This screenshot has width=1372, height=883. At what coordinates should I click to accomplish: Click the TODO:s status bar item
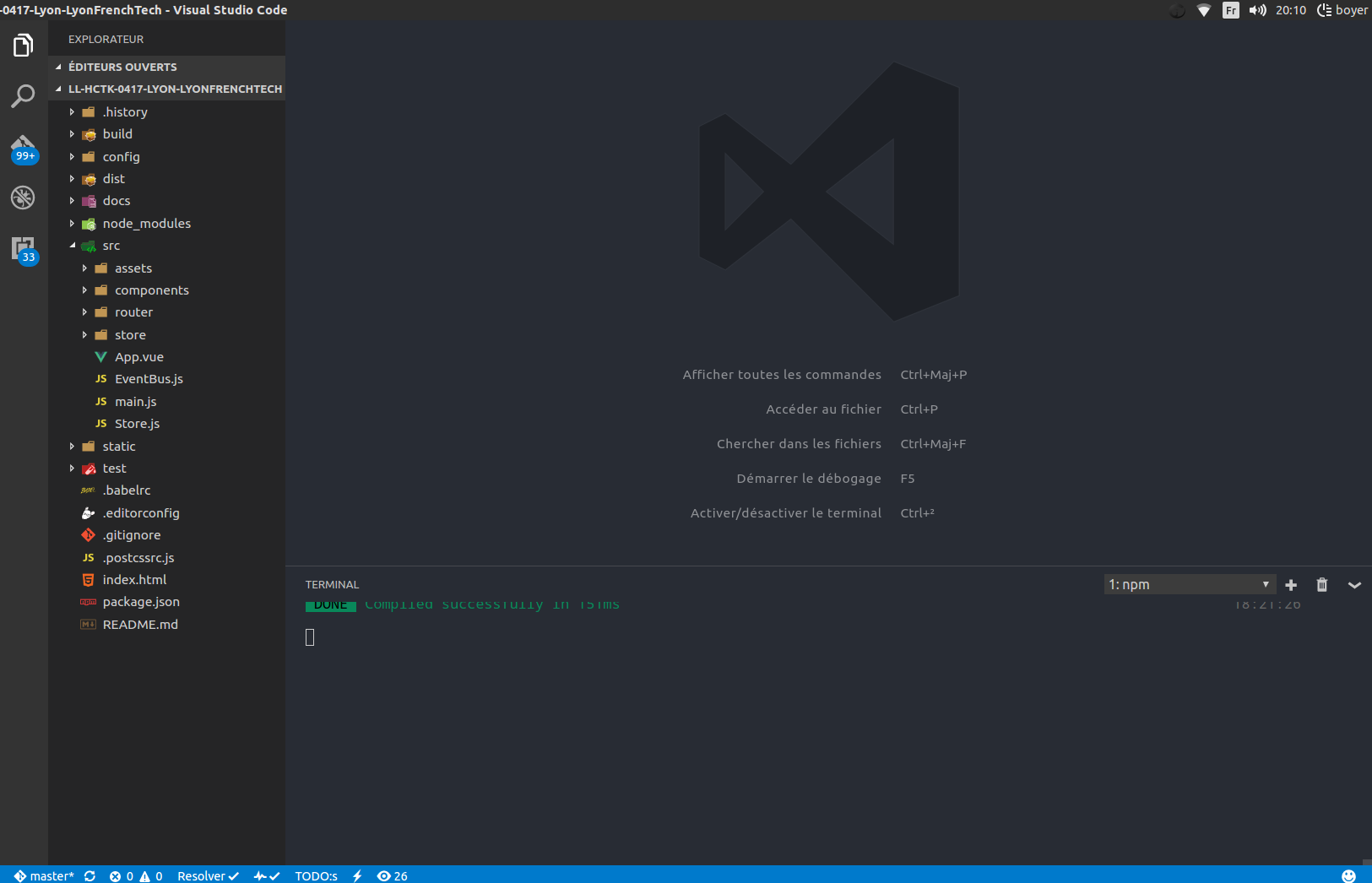pos(316,875)
